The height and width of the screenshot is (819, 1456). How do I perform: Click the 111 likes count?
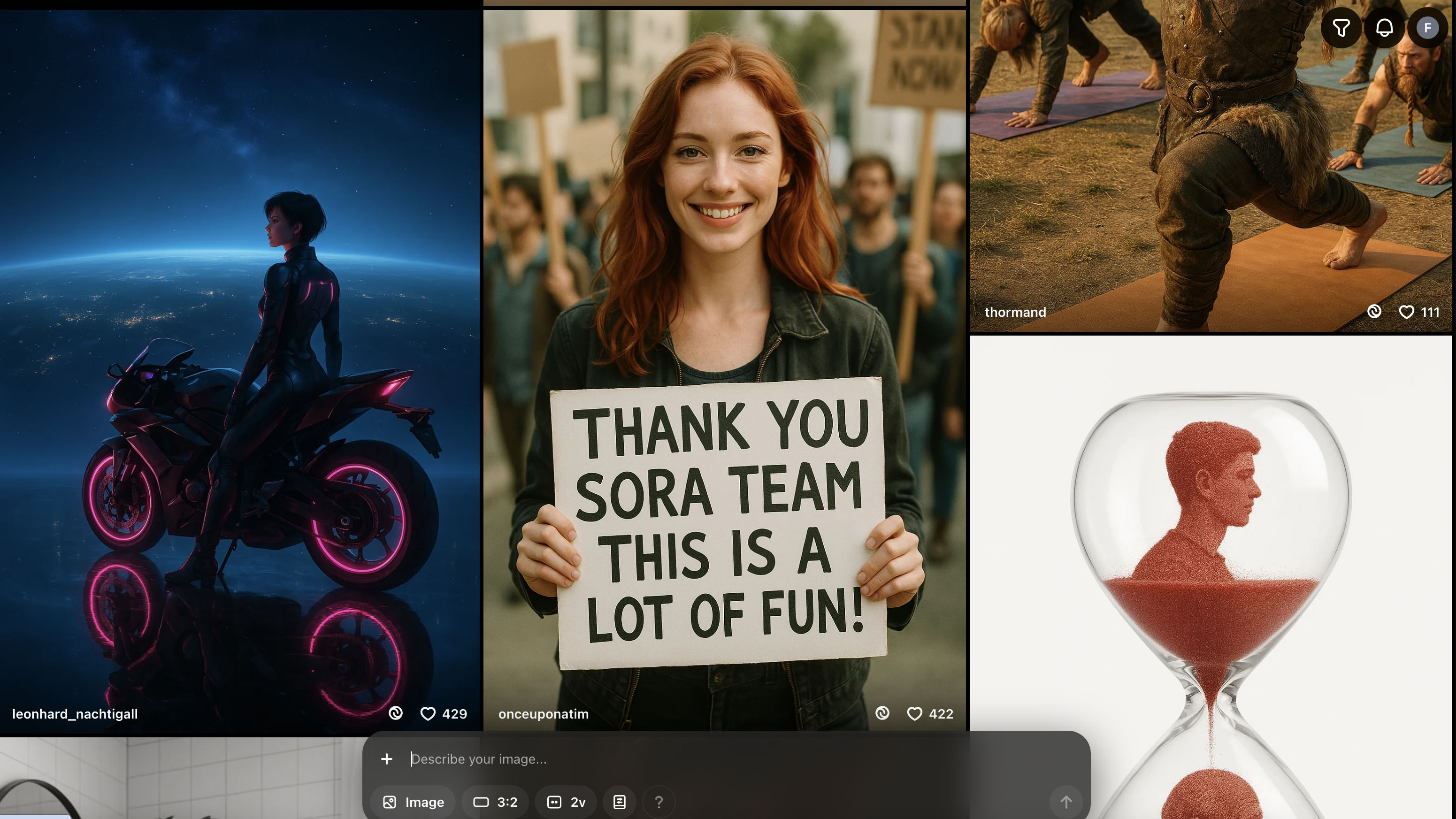(x=1430, y=312)
